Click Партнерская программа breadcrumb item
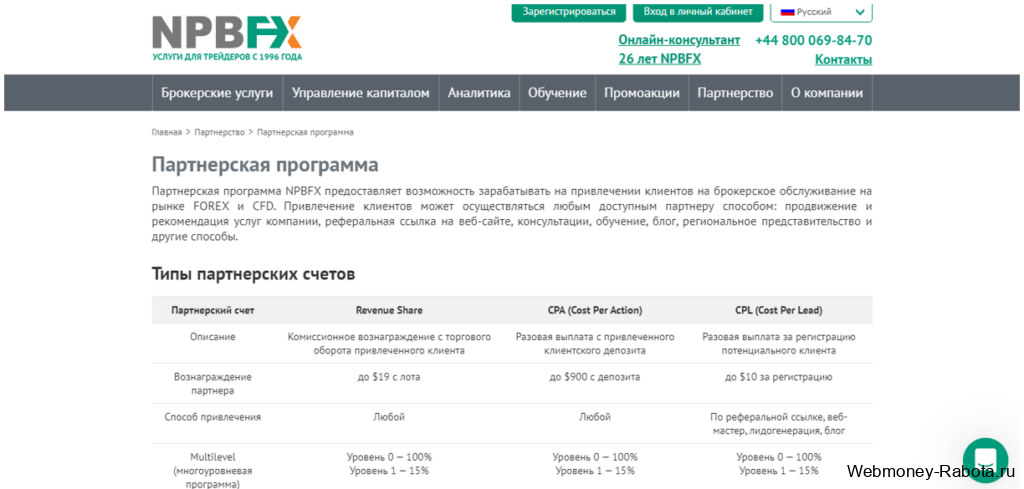Image resolution: width=1024 pixels, height=489 pixels. [305, 132]
